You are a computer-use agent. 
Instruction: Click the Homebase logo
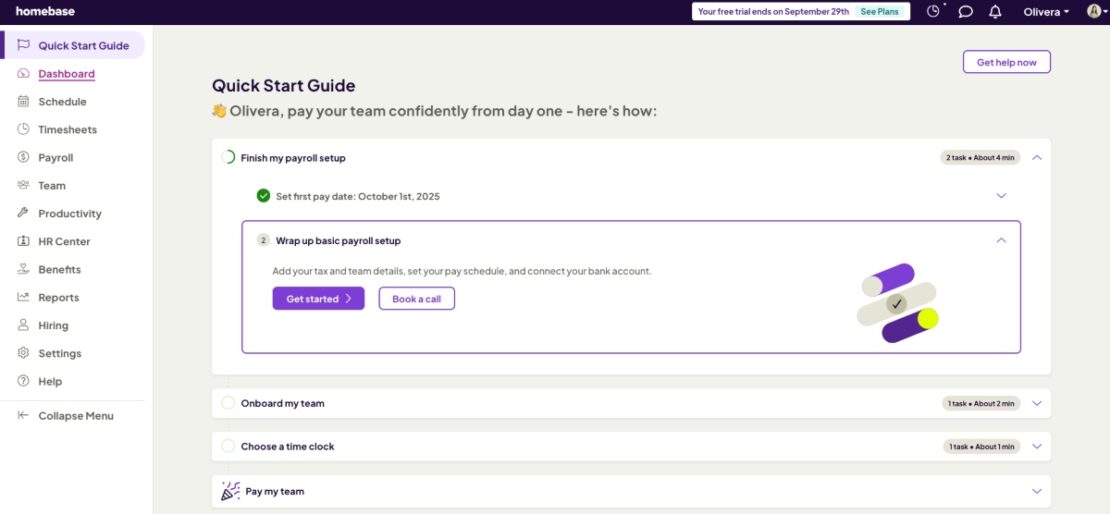(45, 12)
